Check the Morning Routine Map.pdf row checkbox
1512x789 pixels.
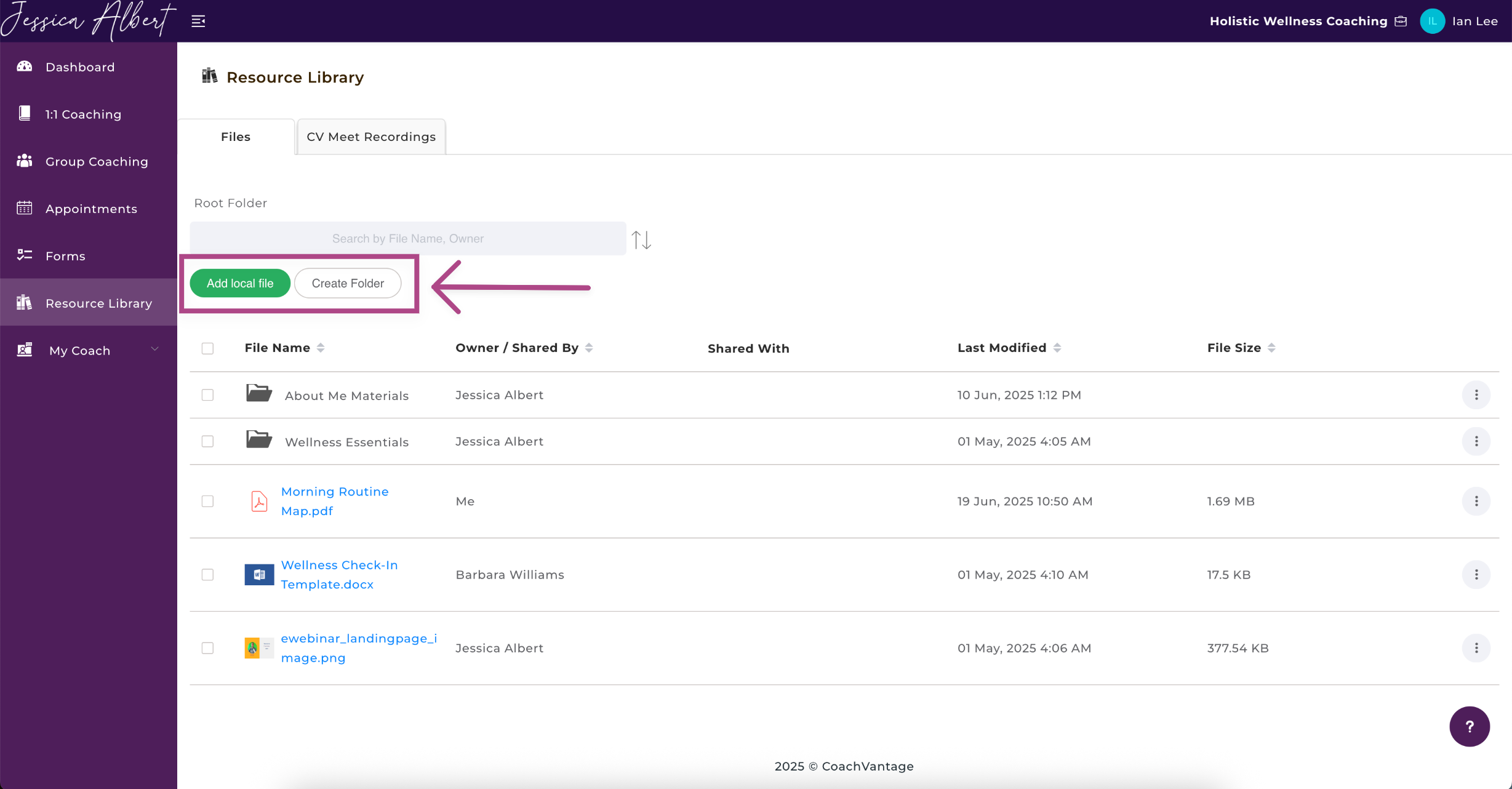207,501
